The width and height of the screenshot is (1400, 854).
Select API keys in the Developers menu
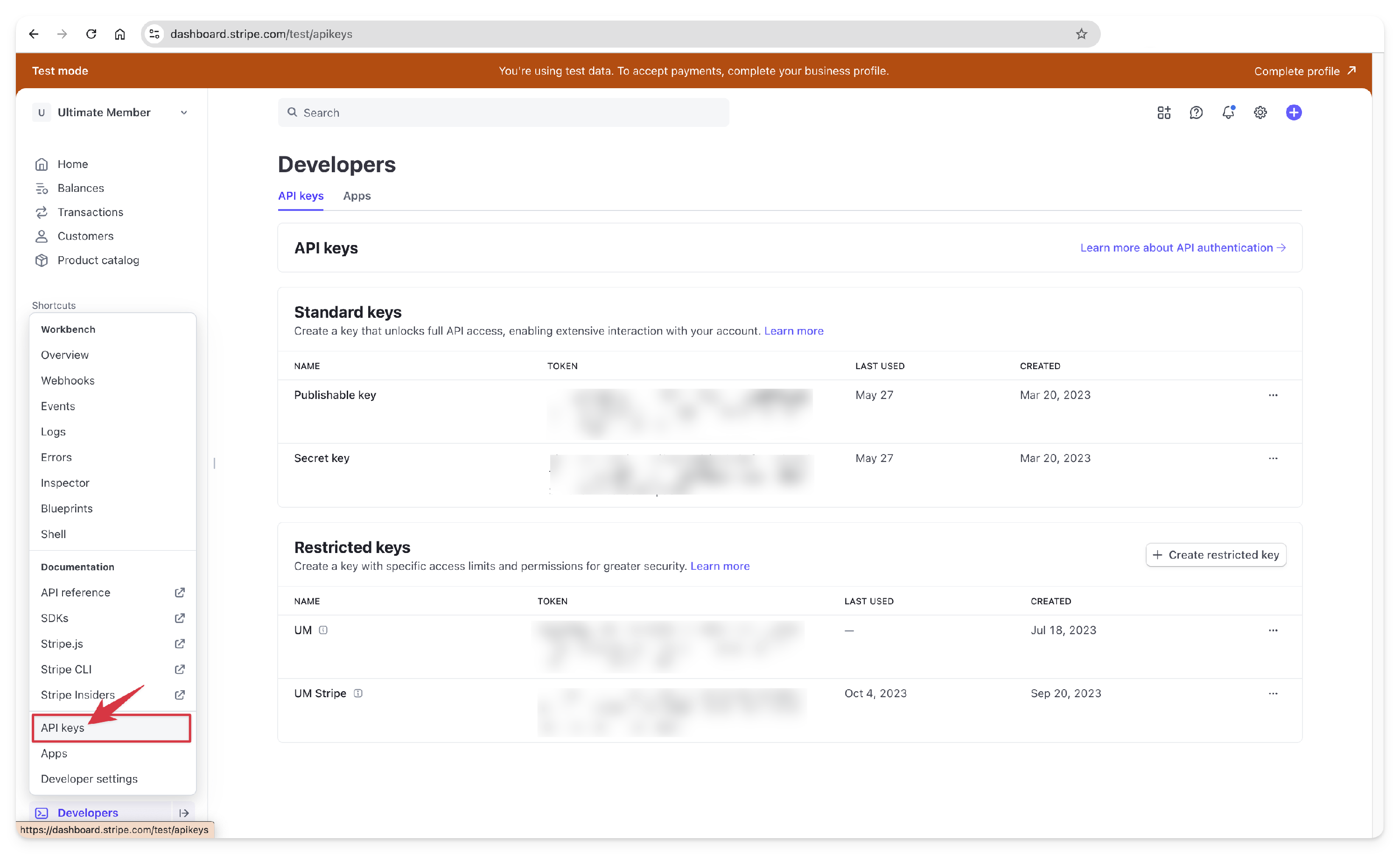point(112,728)
